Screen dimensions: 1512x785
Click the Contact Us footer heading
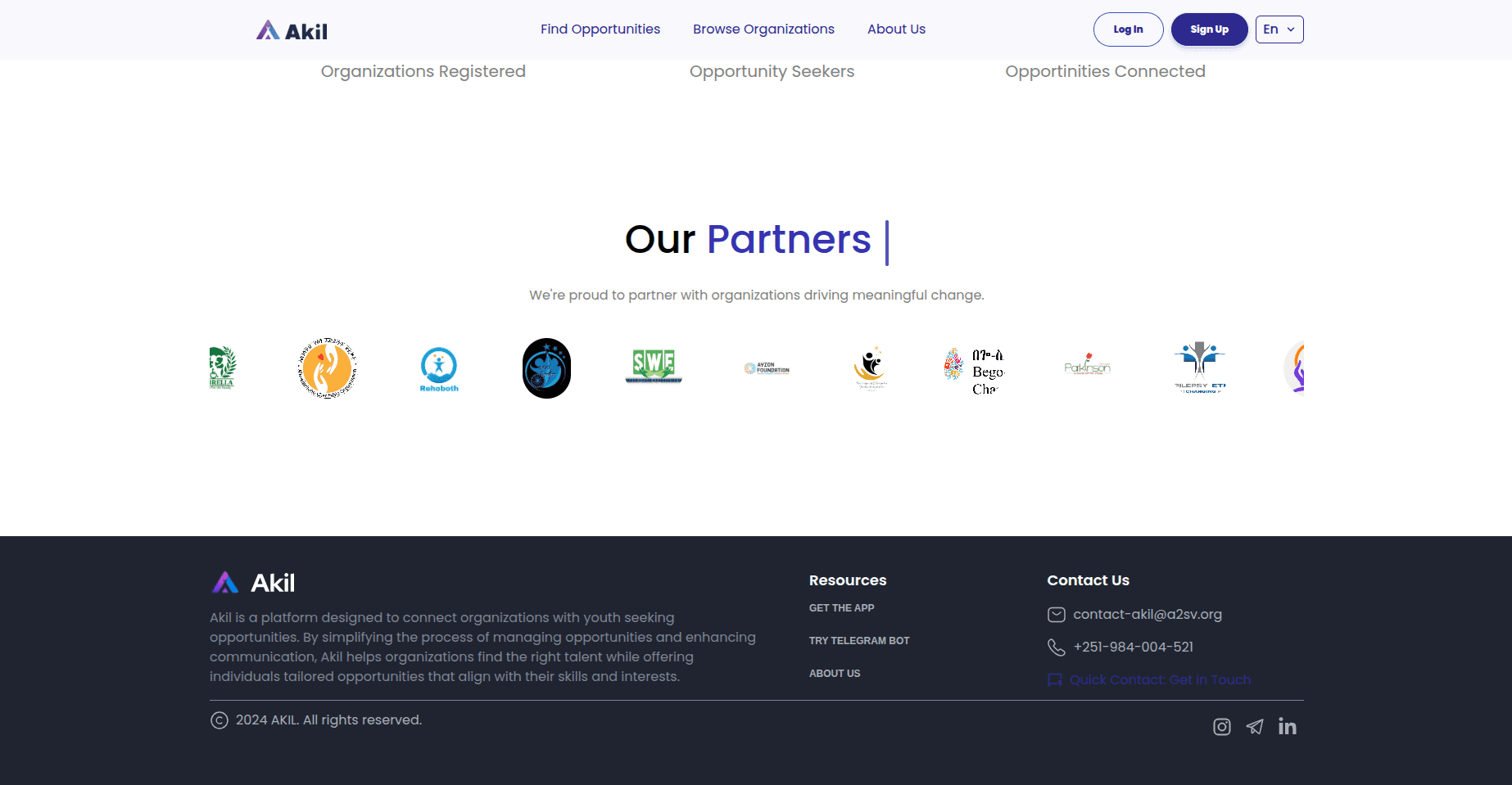[x=1088, y=580]
